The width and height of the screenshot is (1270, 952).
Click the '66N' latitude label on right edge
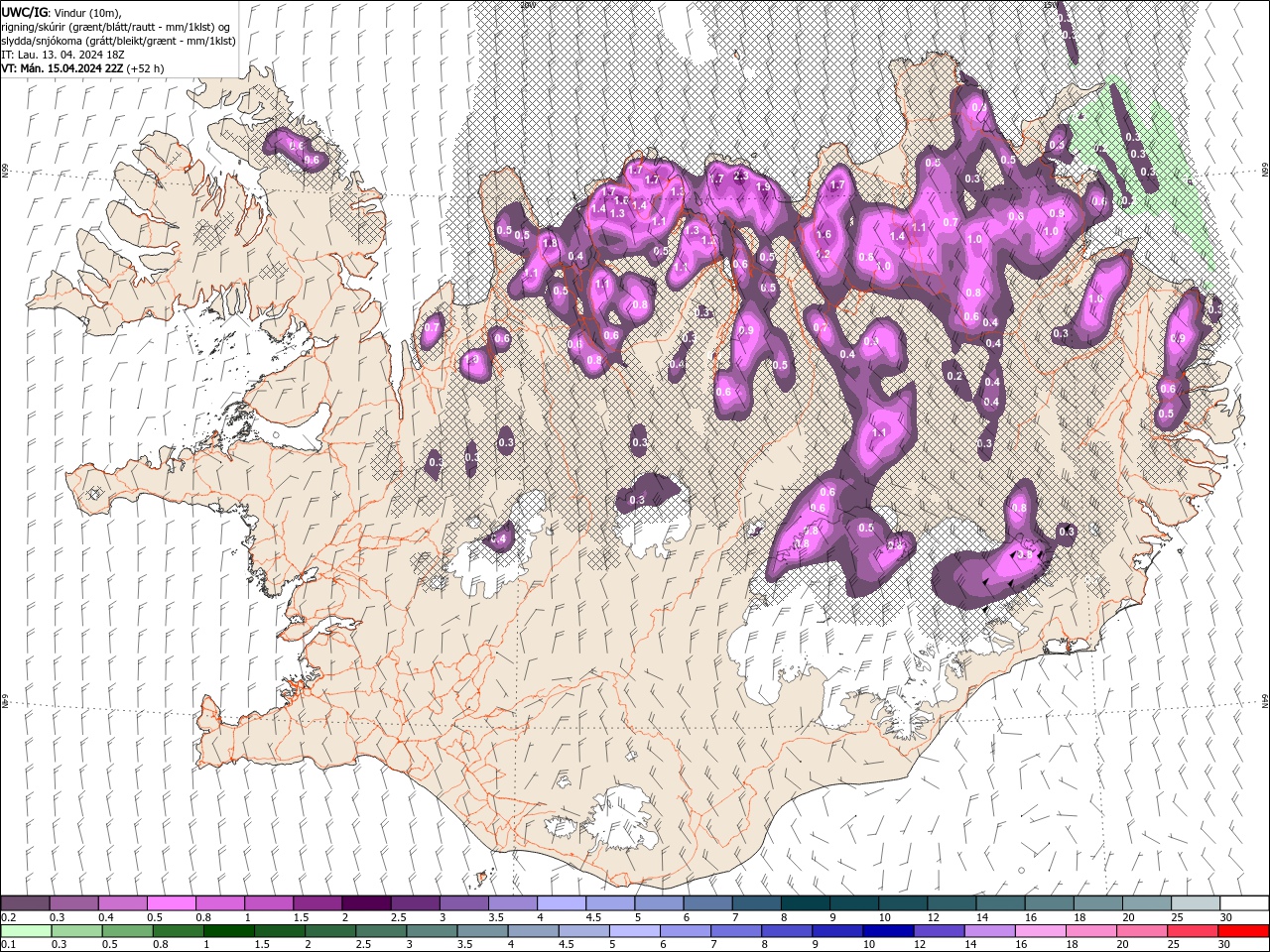[1265, 171]
